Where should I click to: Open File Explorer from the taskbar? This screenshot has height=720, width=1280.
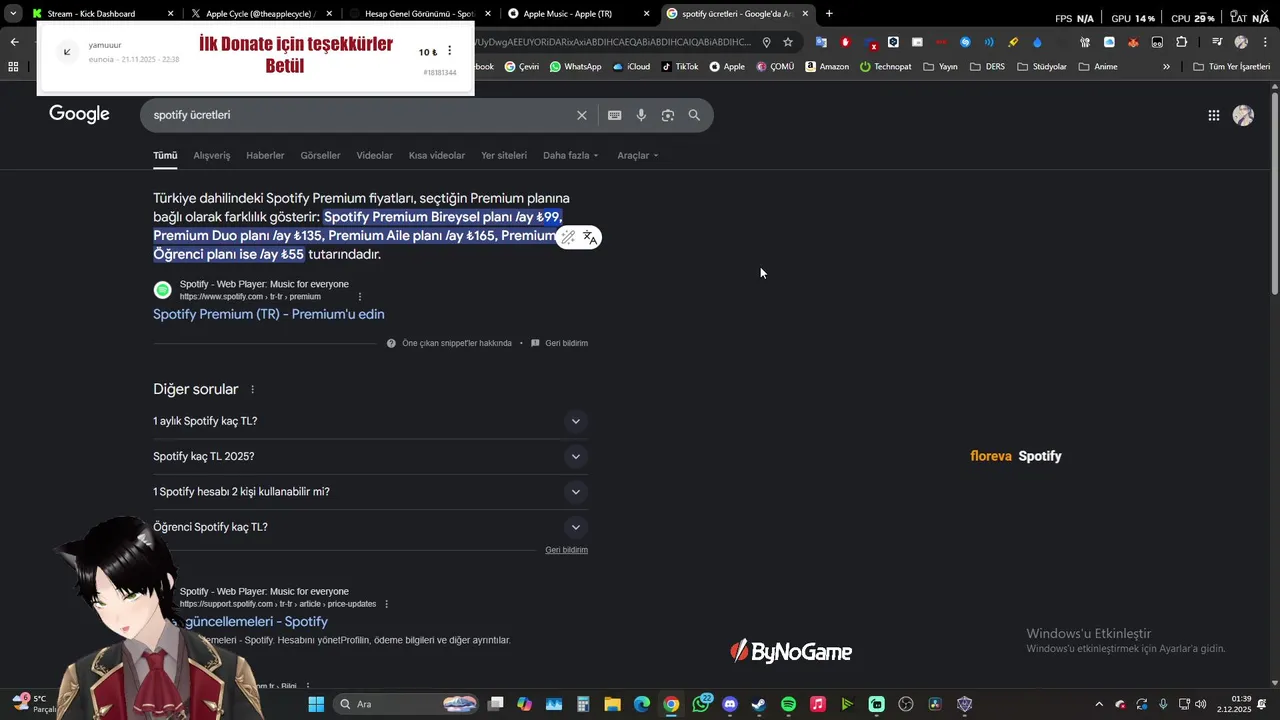(612, 704)
